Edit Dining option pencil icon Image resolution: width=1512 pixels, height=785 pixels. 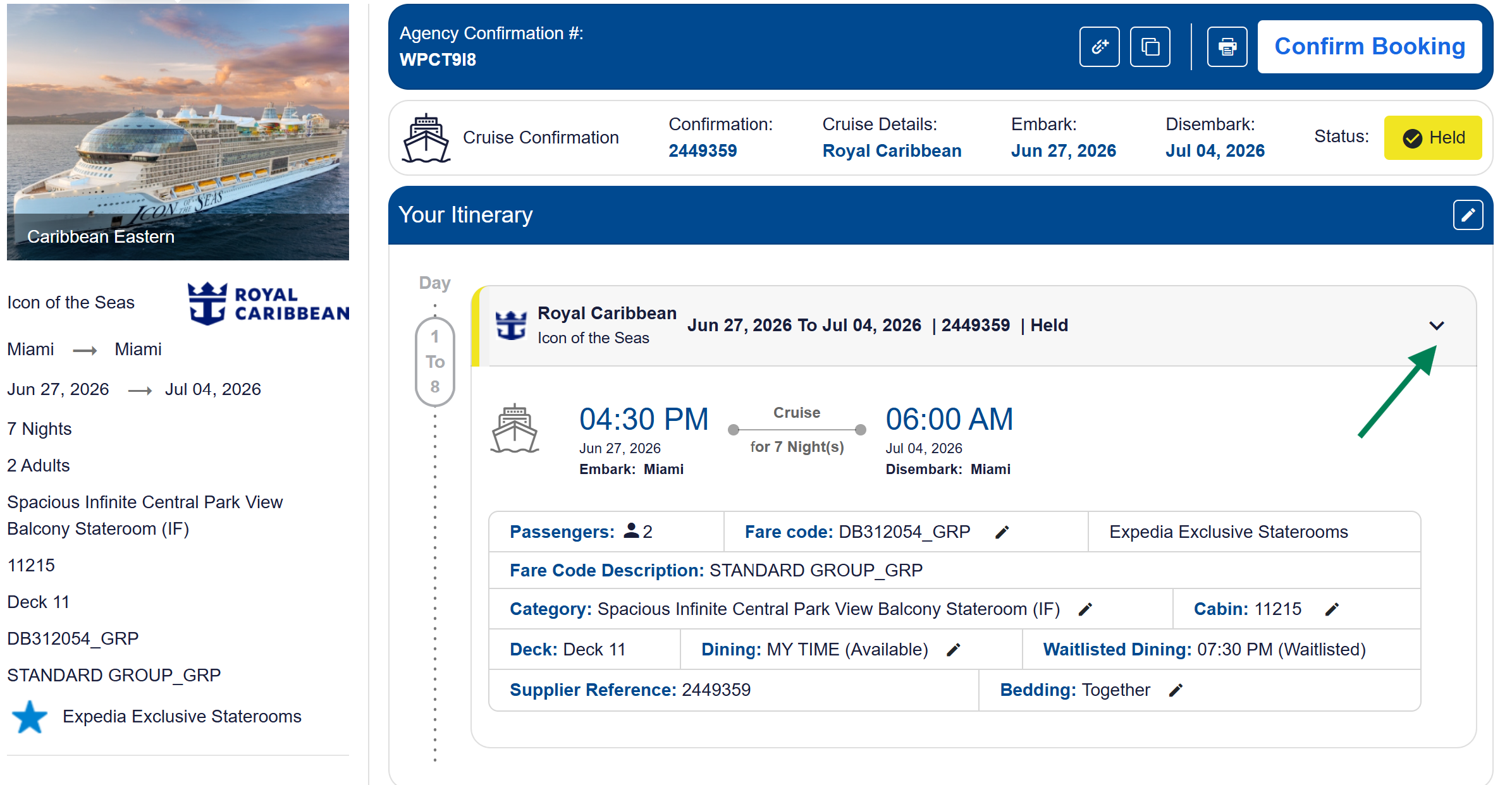[954, 650]
